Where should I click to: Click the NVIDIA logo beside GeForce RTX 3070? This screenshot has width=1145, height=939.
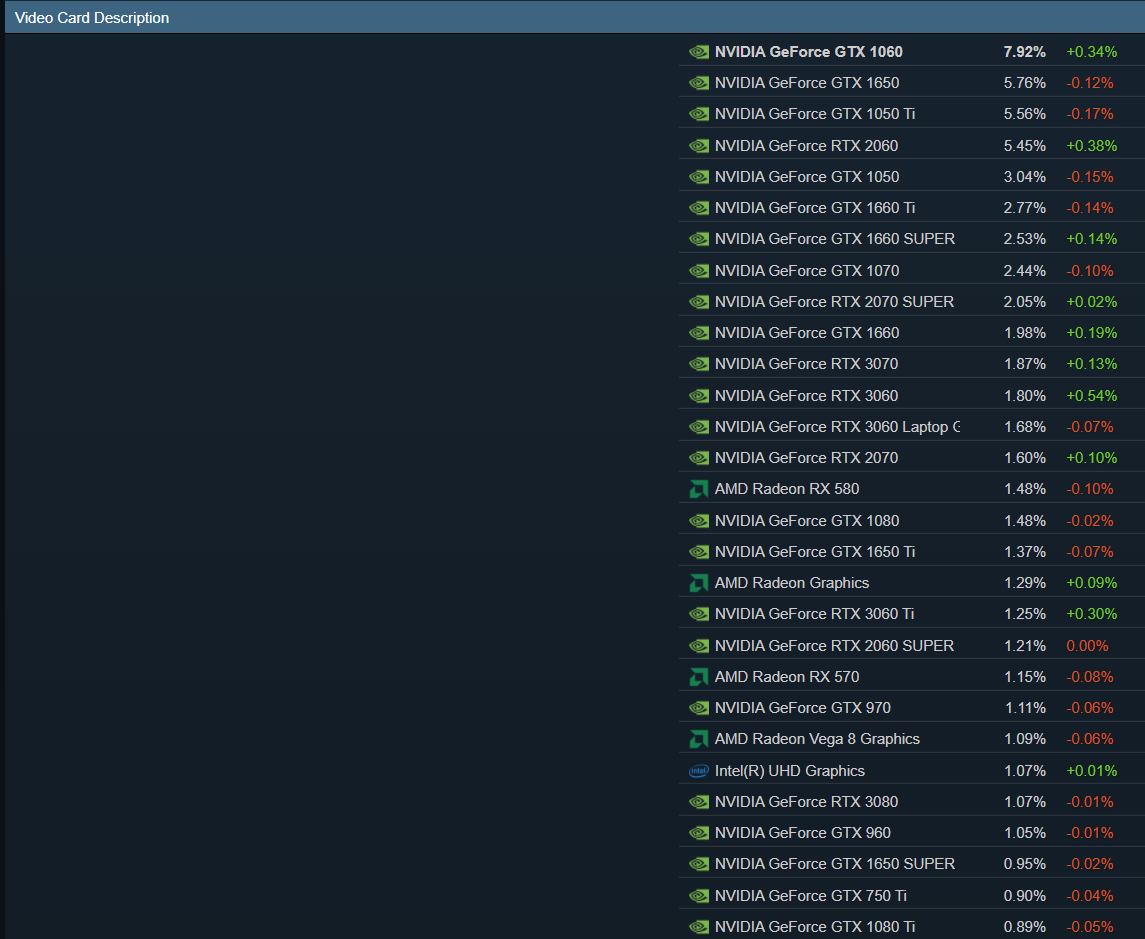[x=699, y=364]
